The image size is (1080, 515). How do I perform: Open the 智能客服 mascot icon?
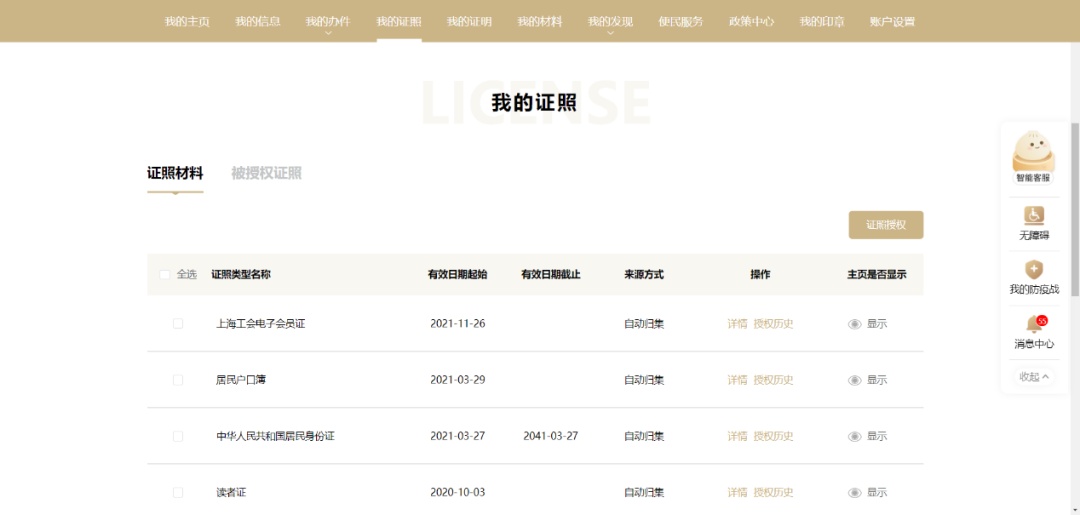[x=1033, y=154]
